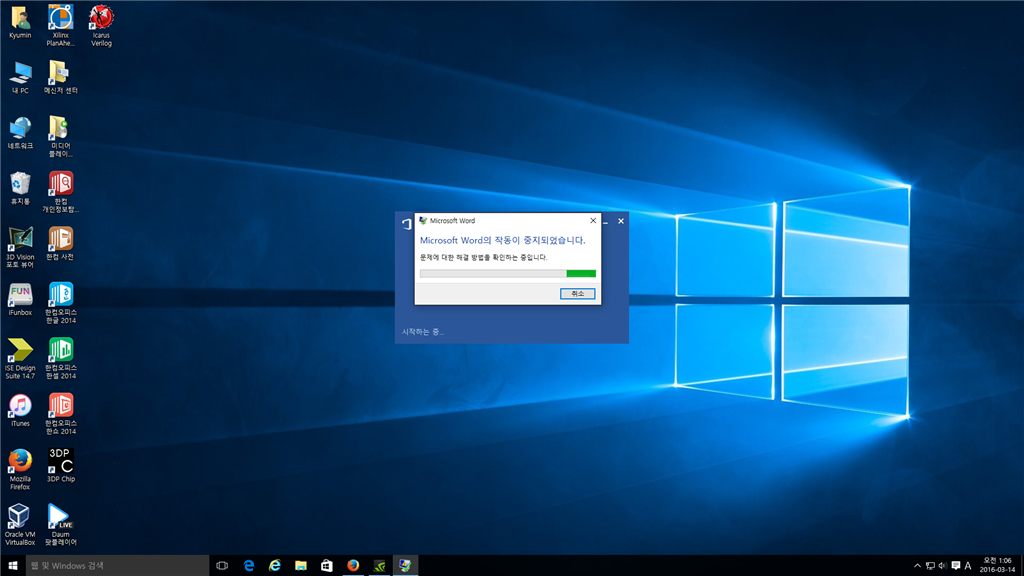Open the Oracle VM VirtualBox shortcut
Screen dimensions: 1024x576
[20, 526]
